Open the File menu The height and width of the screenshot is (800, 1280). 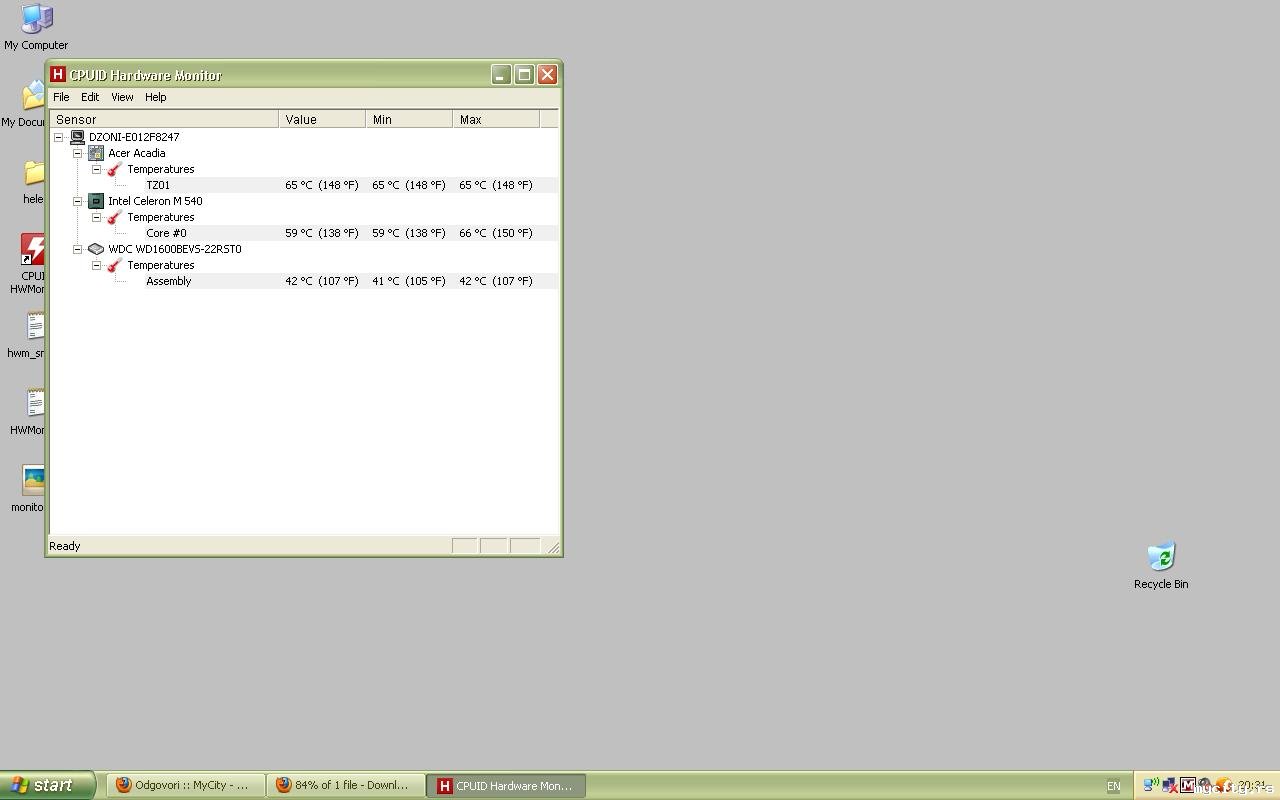61,97
